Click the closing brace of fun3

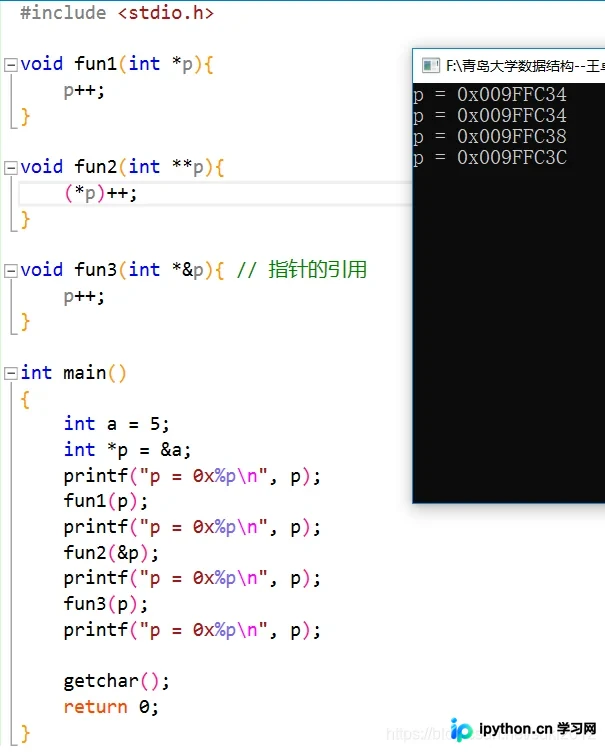25,322
